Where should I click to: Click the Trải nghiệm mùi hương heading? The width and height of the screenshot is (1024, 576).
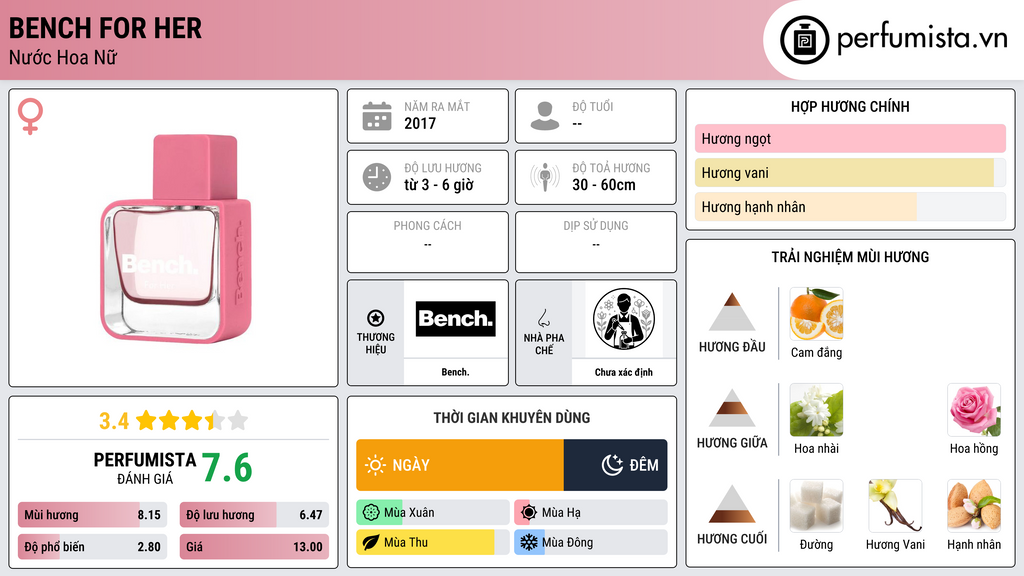tap(850, 257)
